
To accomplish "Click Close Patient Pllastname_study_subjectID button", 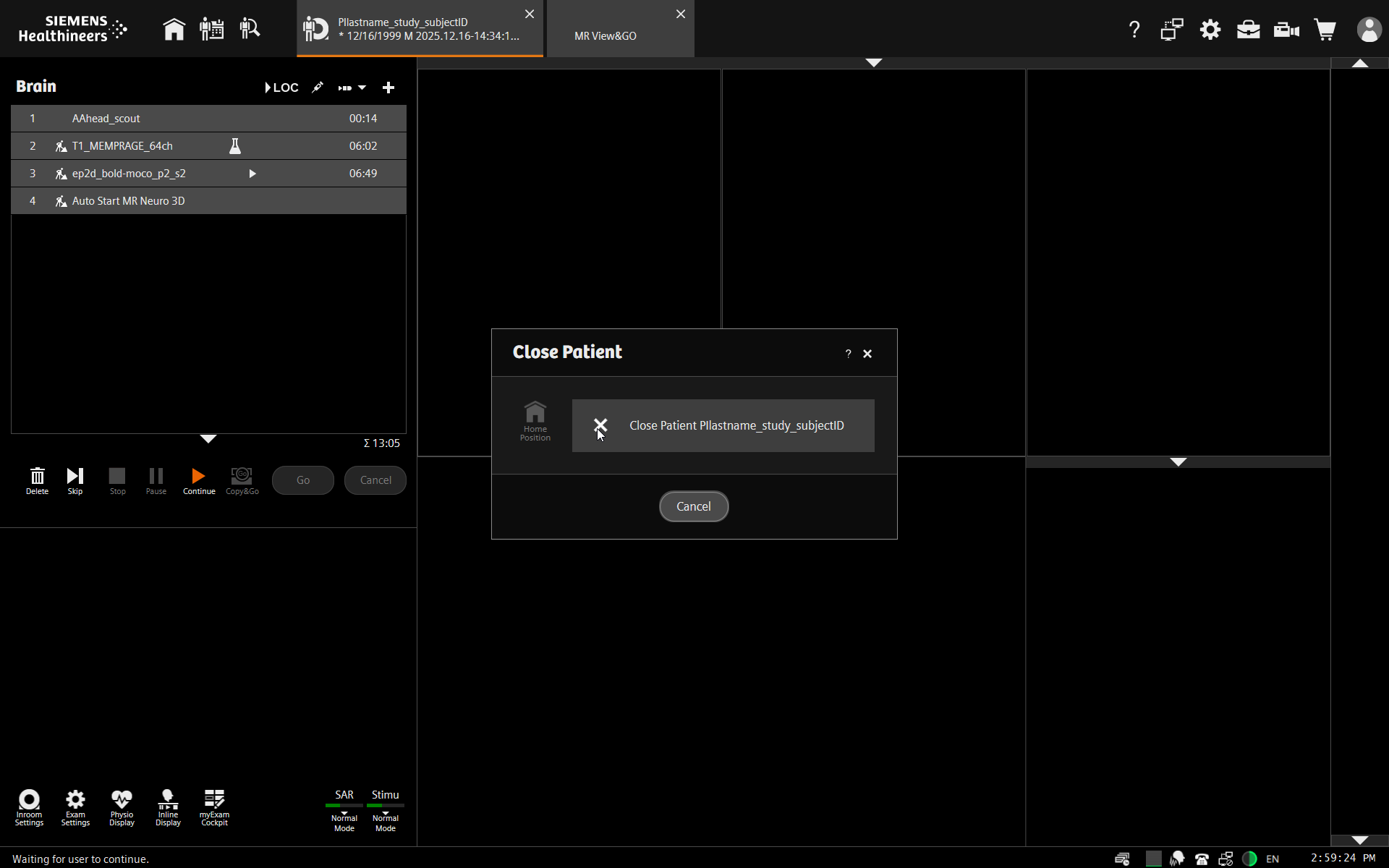I will pos(723,425).
